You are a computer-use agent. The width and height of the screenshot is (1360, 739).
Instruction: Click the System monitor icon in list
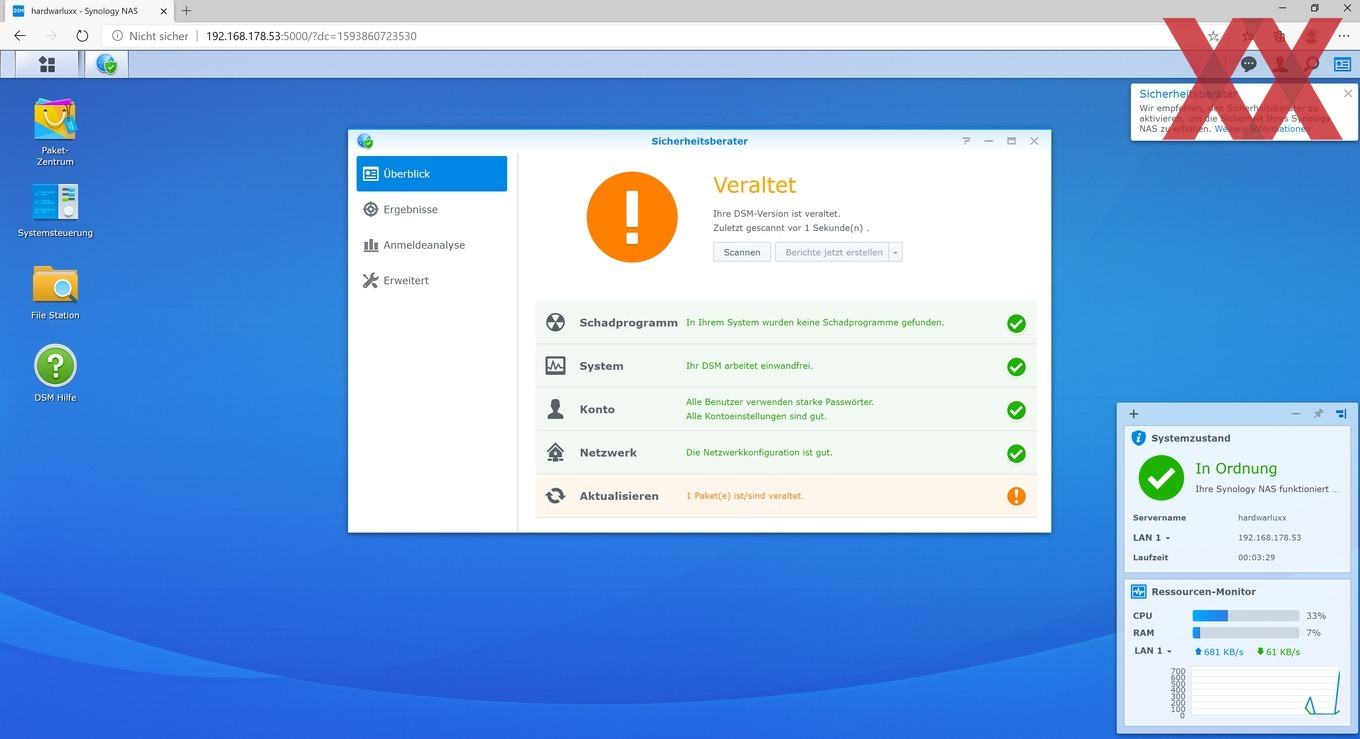(555, 366)
